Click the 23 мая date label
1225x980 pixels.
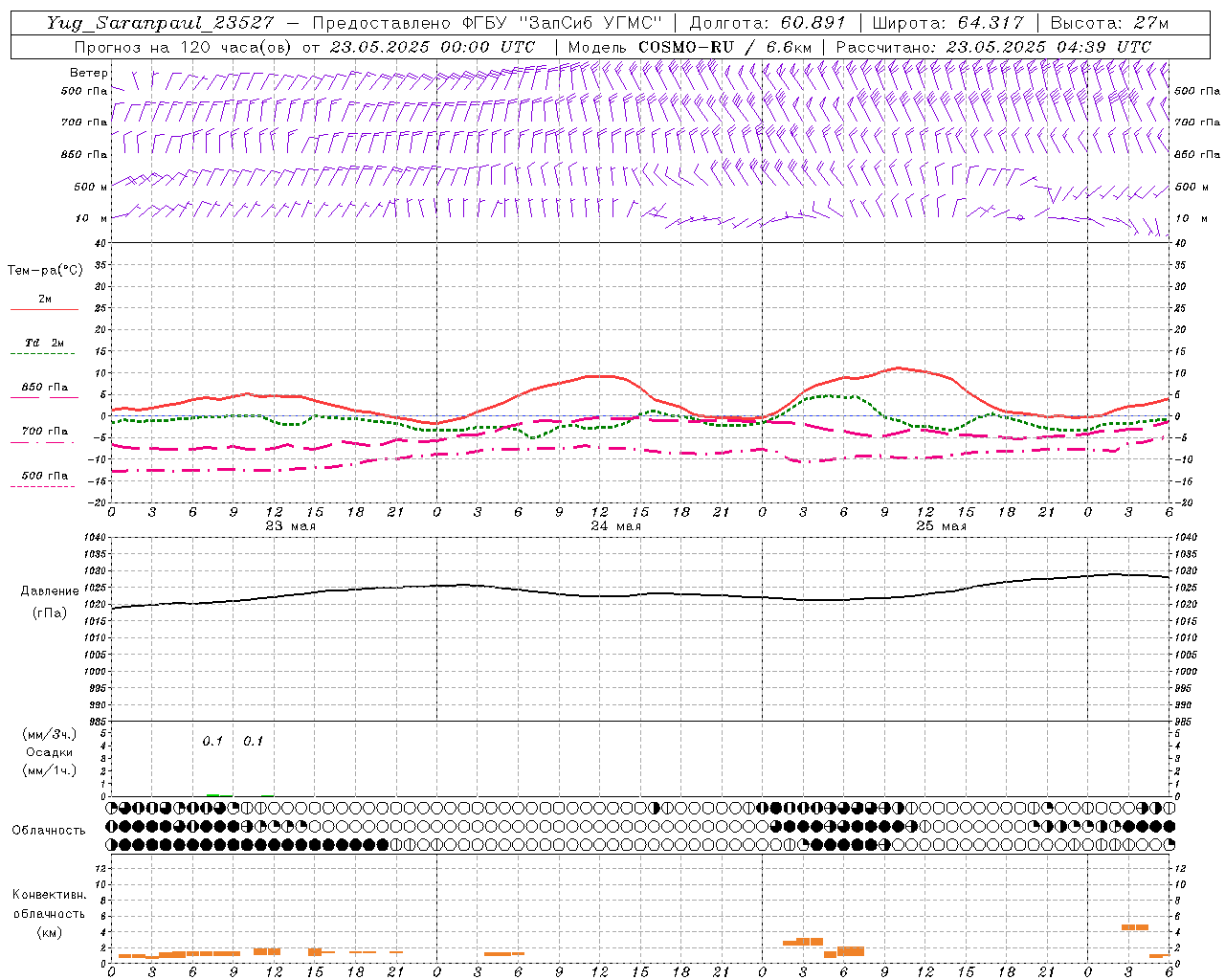(x=290, y=526)
